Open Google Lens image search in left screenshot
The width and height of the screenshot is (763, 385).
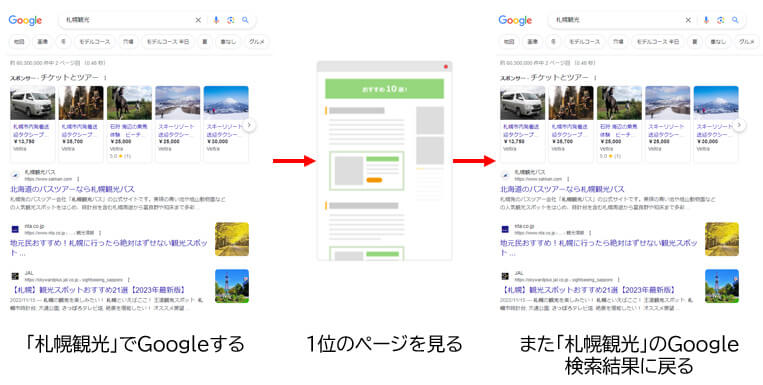pyautogui.click(x=231, y=20)
